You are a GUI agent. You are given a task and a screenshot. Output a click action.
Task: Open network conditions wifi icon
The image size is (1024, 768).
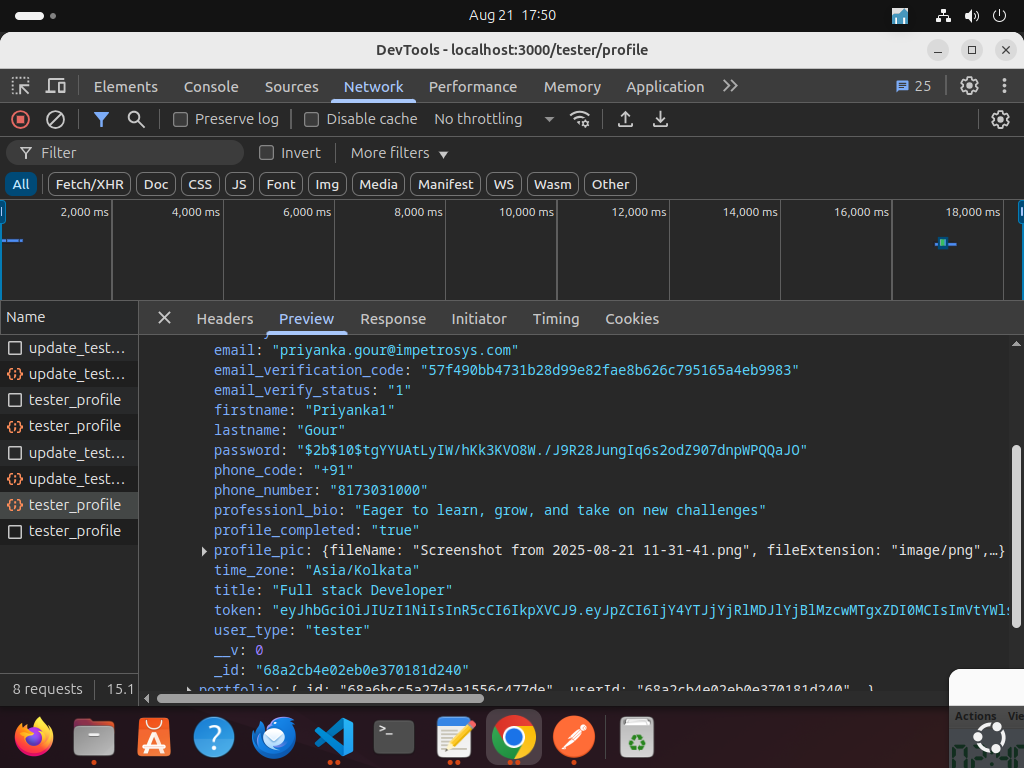click(580, 119)
